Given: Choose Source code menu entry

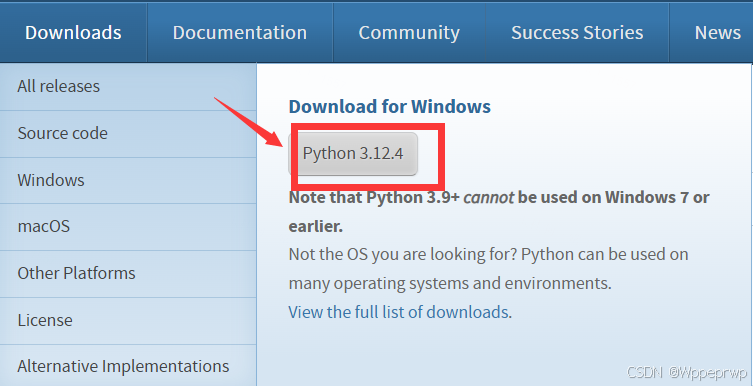Looking at the screenshot, I should [128, 133].
